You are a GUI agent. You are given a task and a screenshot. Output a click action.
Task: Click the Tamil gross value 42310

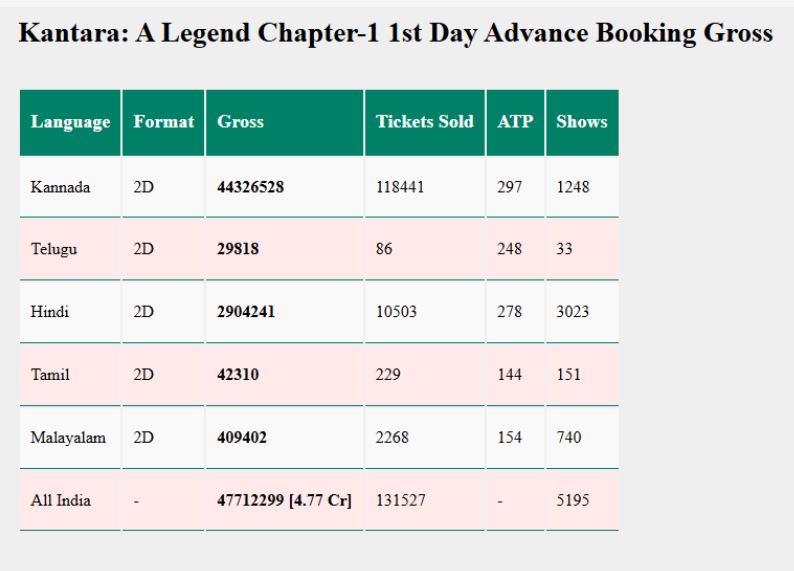pos(238,375)
